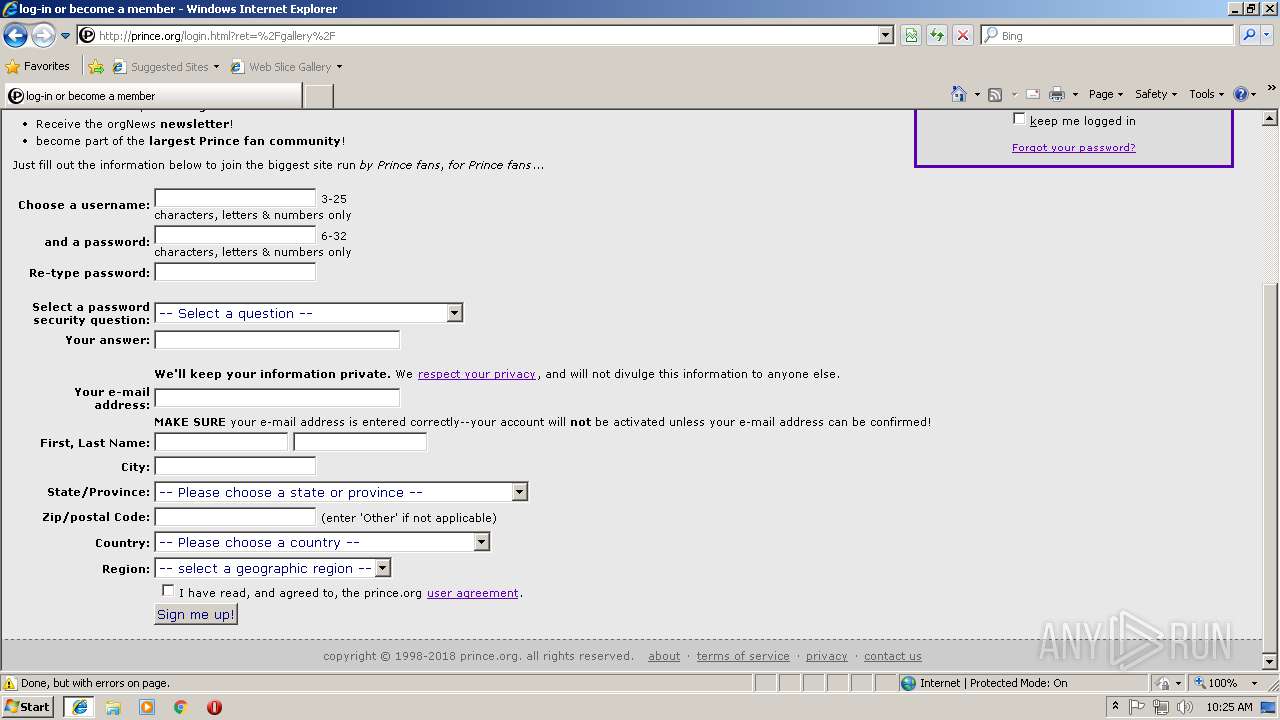Image resolution: width=1280 pixels, height=720 pixels.
Task: Check the user agreement checkbox
Action: pyautogui.click(x=167, y=591)
